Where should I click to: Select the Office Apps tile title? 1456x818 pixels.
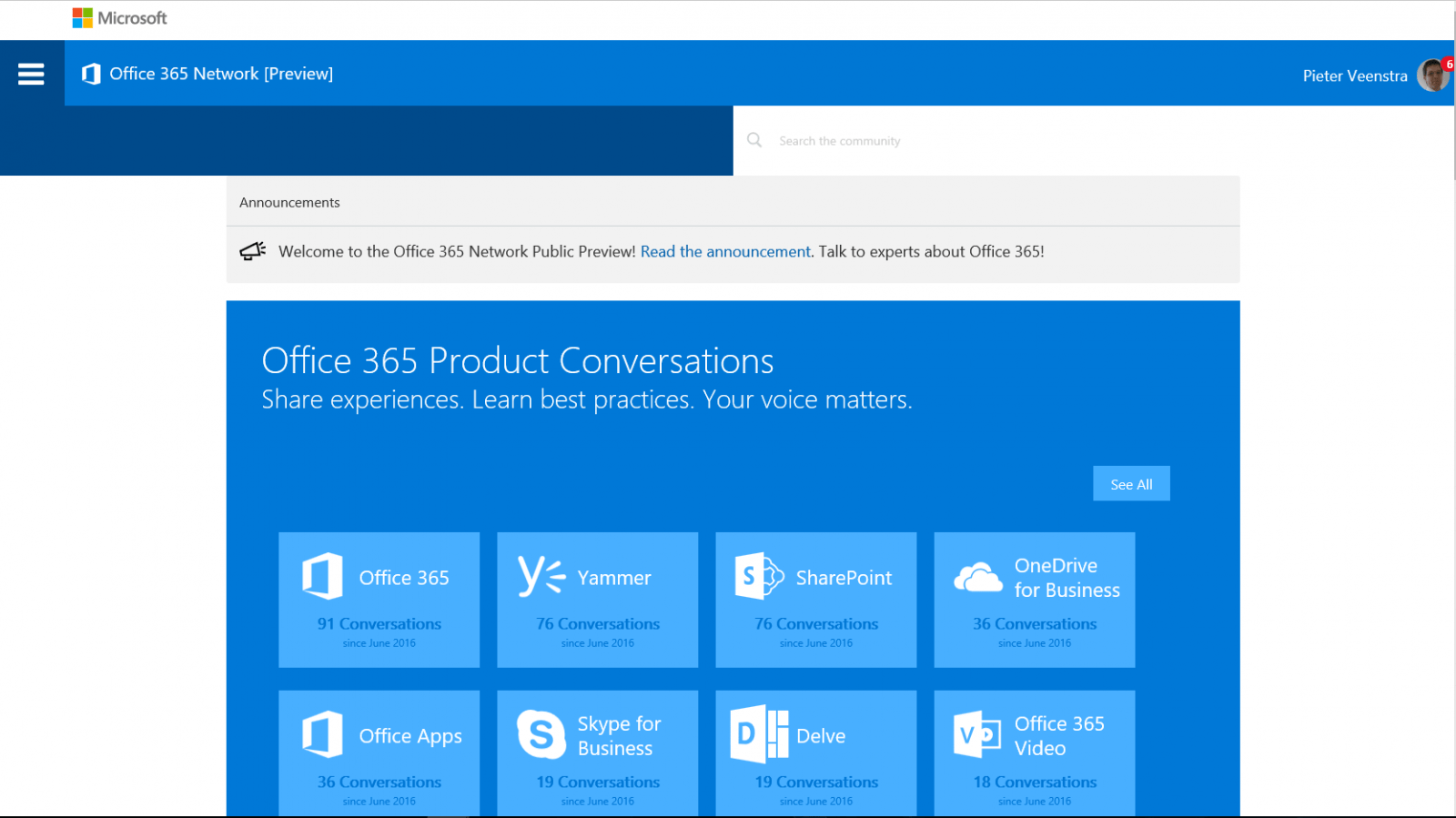pyautogui.click(x=410, y=736)
